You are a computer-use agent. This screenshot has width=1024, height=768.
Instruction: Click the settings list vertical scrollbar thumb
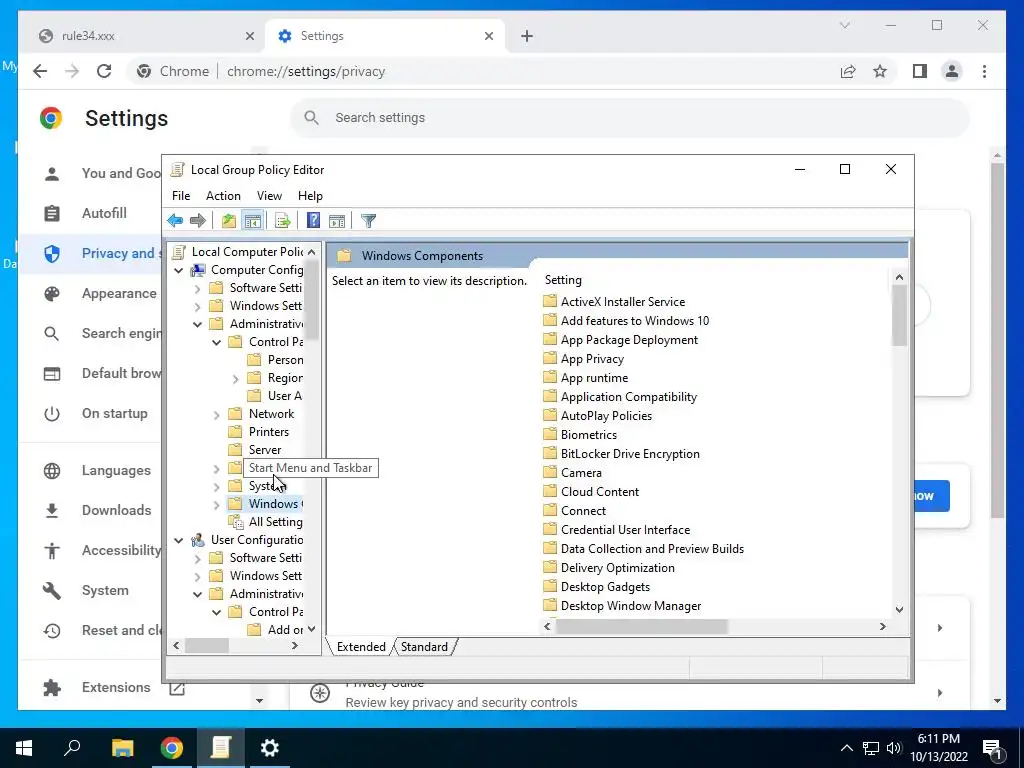pyautogui.click(x=899, y=316)
